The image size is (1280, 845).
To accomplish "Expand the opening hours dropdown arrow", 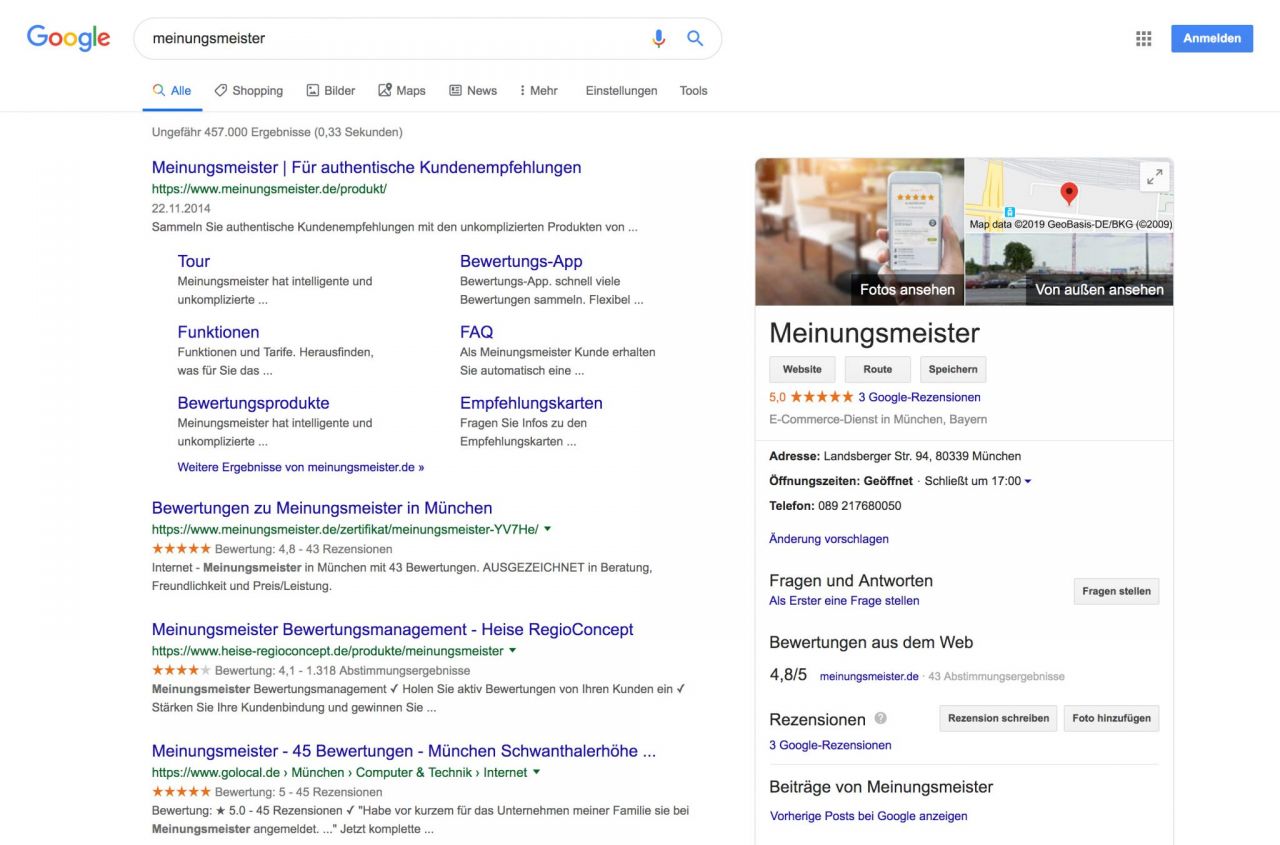I will 1028,482.
